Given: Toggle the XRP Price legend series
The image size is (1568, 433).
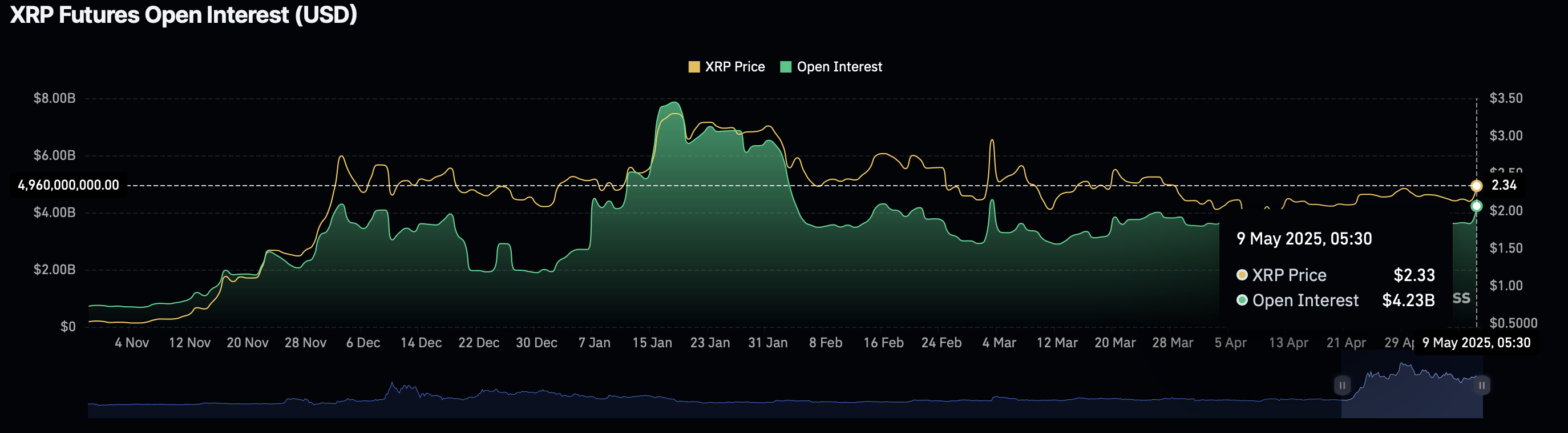Looking at the screenshot, I should point(726,67).
